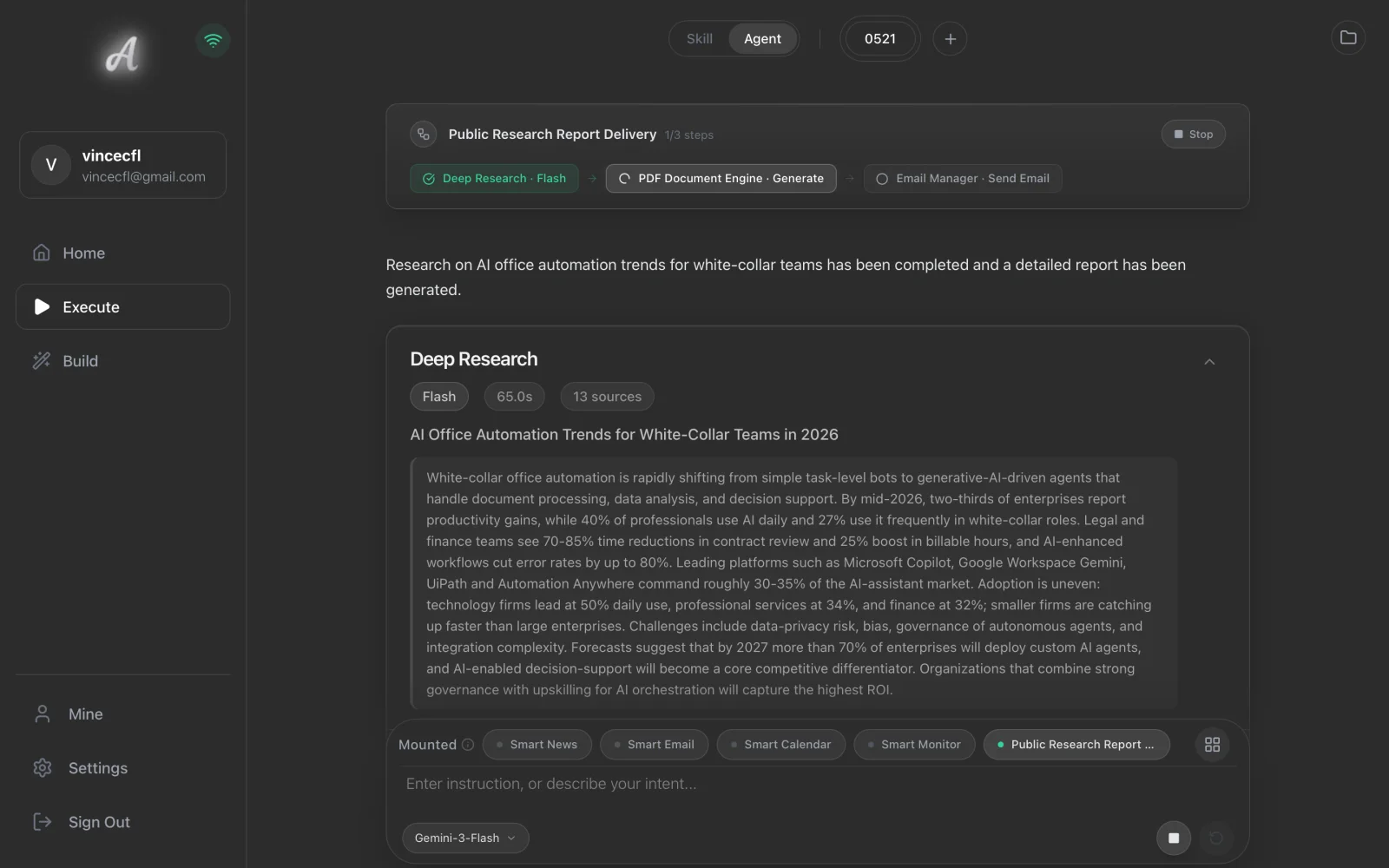Switch to Skill mode
The image size is (1389, 868).
pos(699,39)
